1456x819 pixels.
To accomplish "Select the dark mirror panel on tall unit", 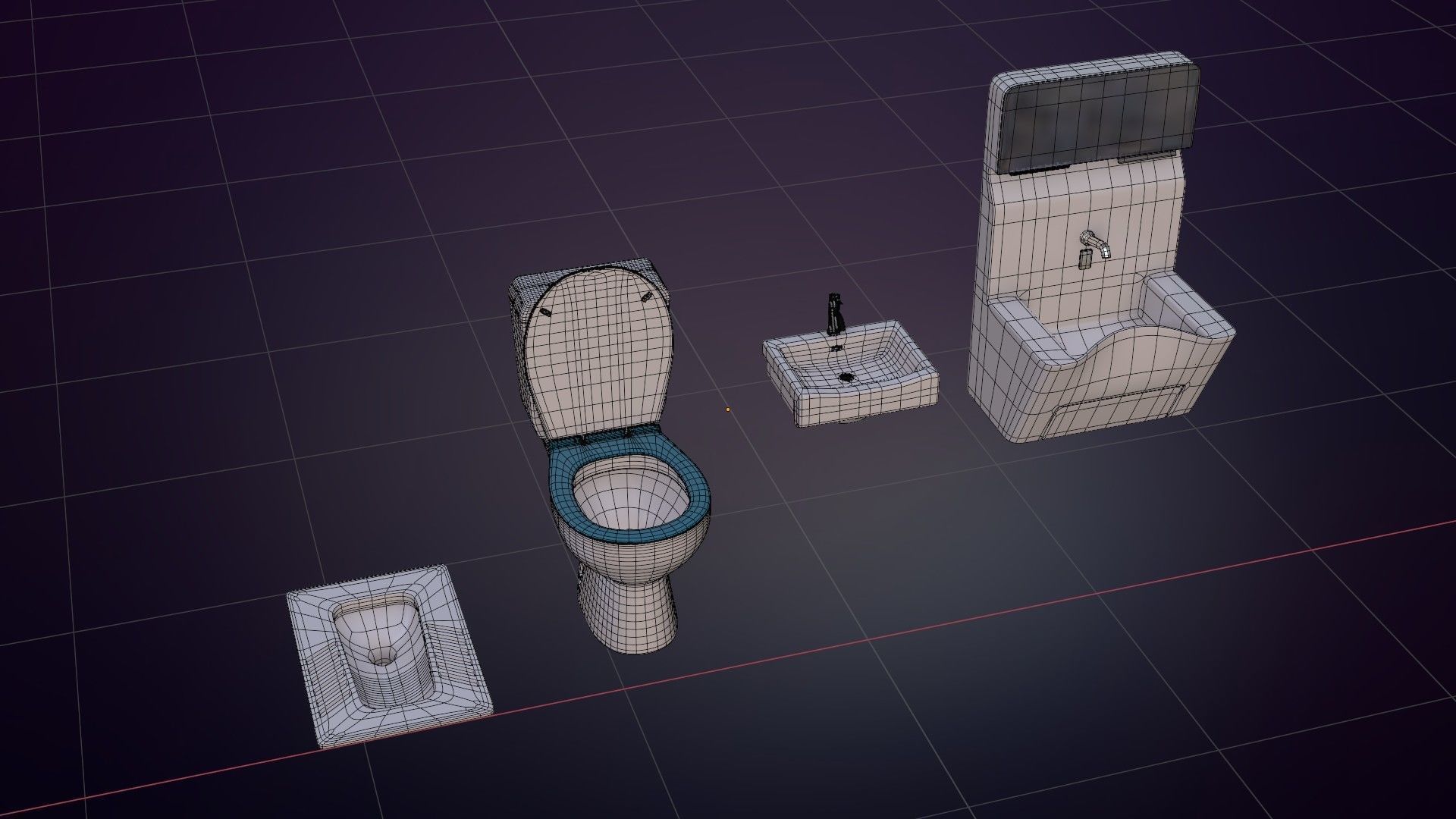I will (1099, 118).
